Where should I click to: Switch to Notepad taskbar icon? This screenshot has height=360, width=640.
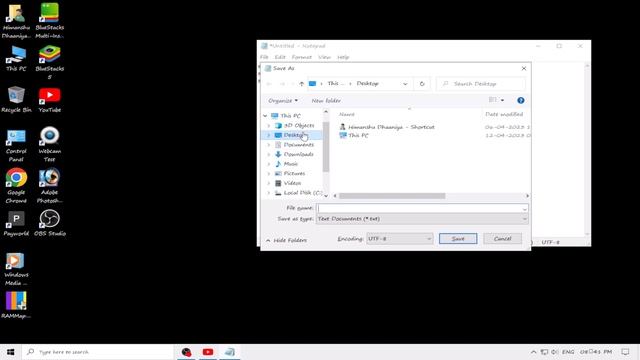pyautogui.click(x=229, y=352)
